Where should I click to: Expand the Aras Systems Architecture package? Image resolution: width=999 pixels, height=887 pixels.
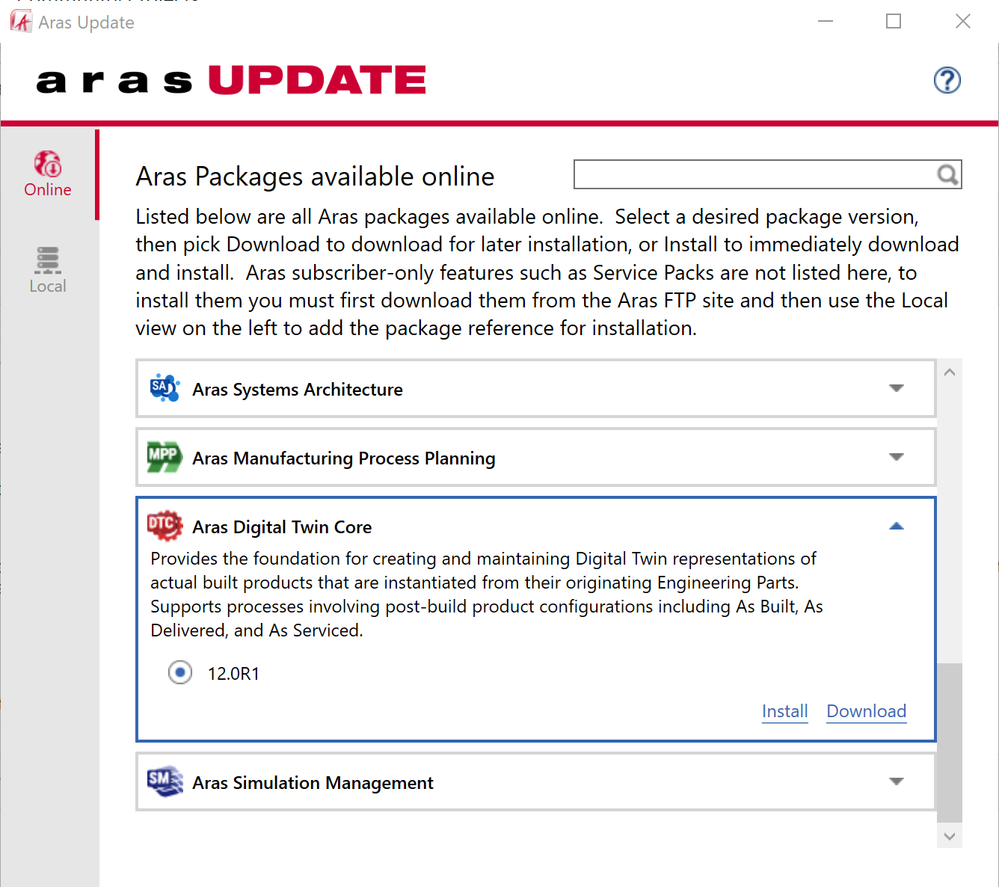pyautogui.click(x=896, y=388)
